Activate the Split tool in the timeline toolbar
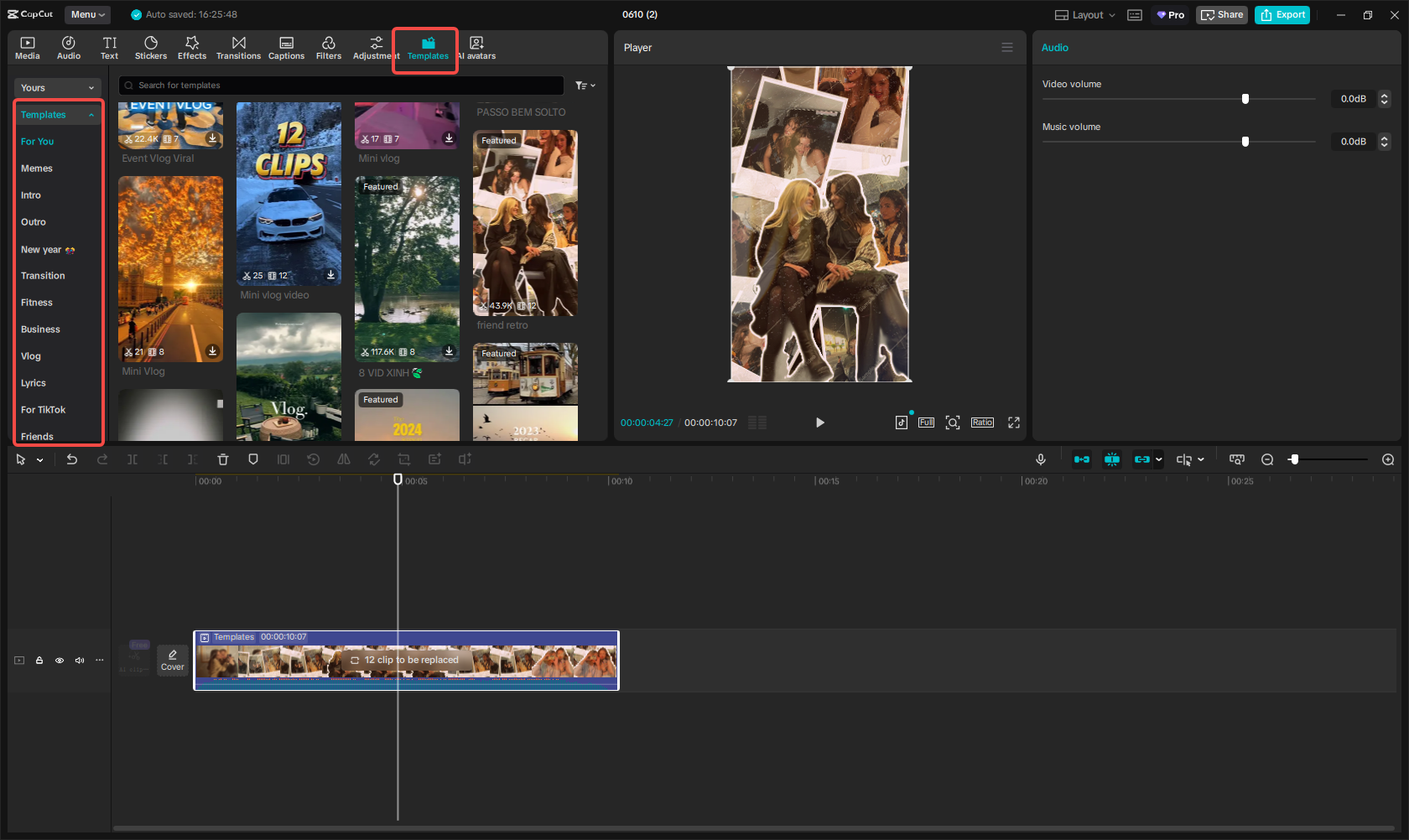The height and width of the screenshot is (840, 1409). (132, 459)
